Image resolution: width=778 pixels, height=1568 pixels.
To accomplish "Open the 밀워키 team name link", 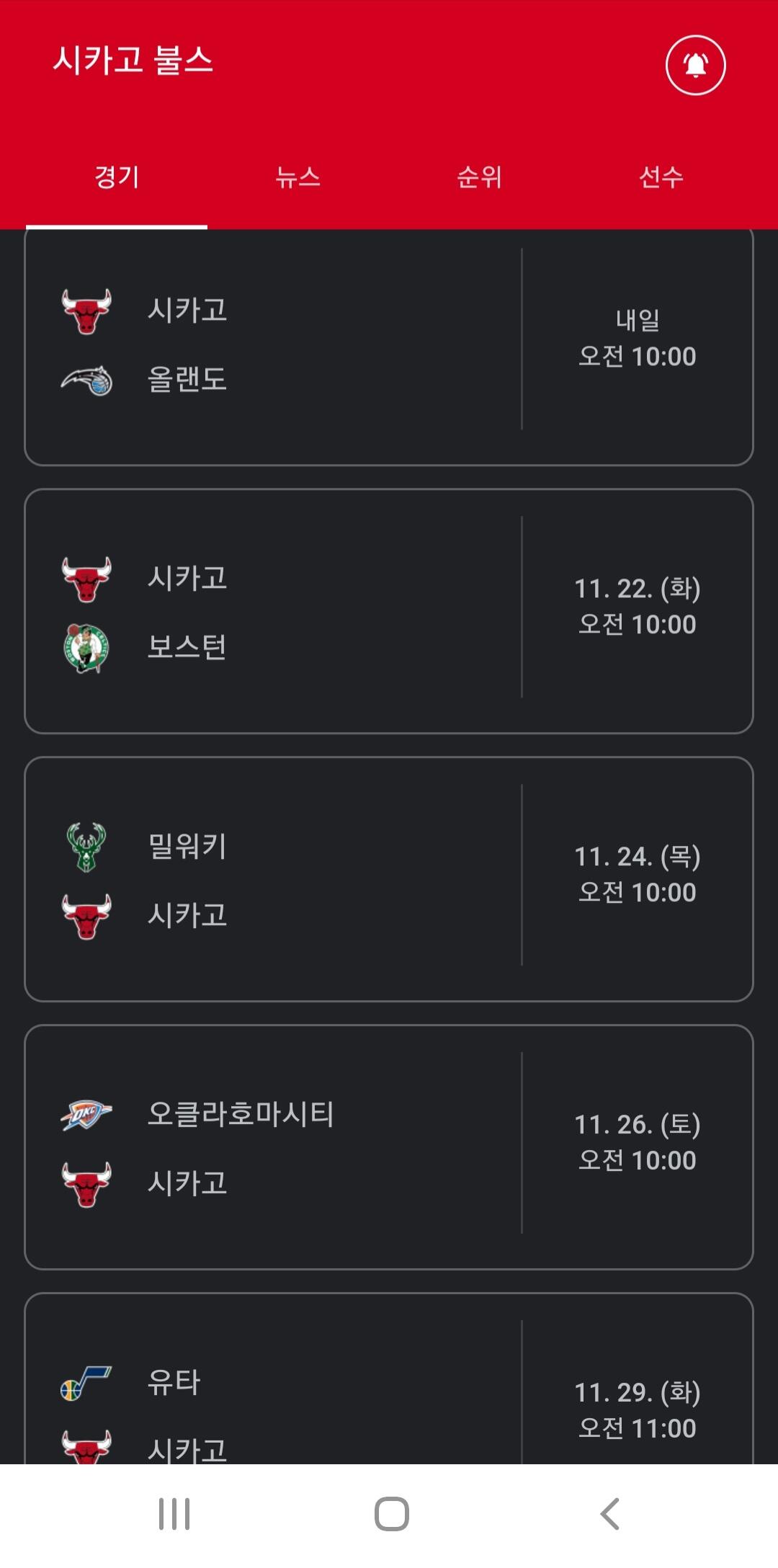I will pyautogui.click(x=187, y=846).
